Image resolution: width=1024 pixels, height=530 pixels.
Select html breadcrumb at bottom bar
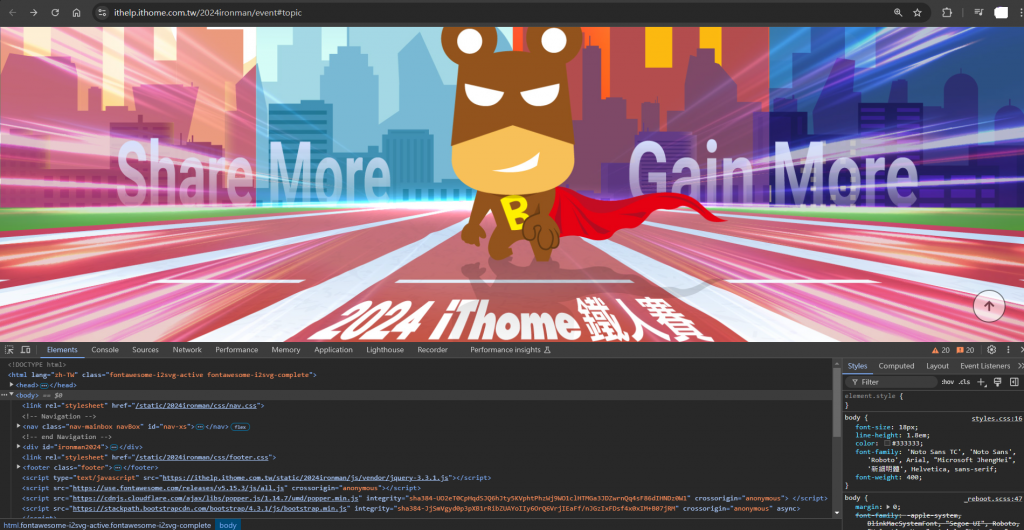106,525
